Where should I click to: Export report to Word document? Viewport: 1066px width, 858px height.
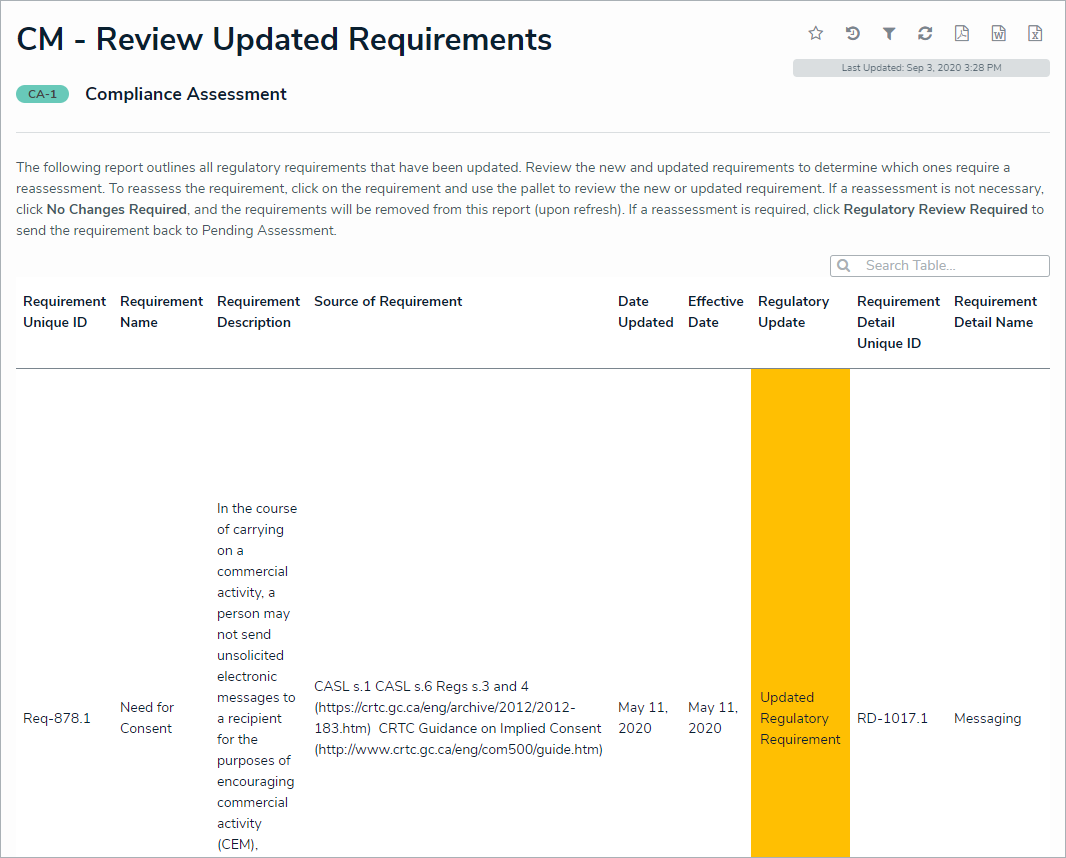998,34
